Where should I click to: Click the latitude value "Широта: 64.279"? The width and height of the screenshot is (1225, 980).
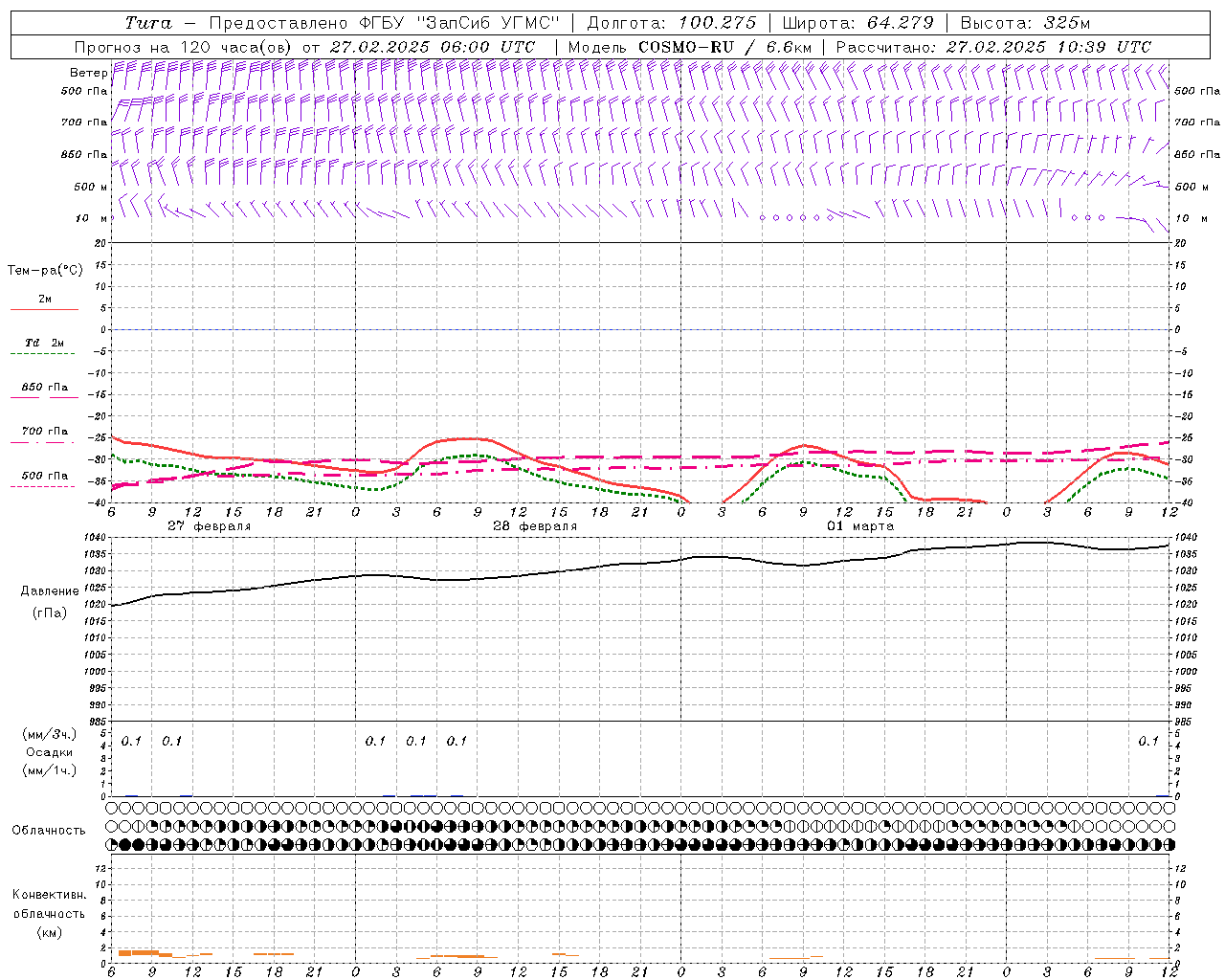(857, 23)
